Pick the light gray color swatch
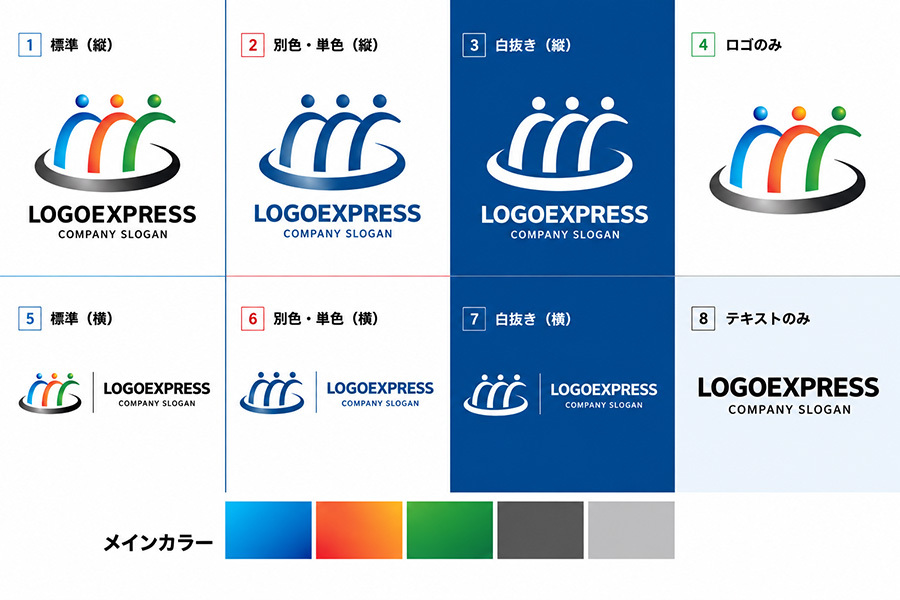The width and height of the screenshot is (900, 600). pyautogui.click(x=631, y=530)
